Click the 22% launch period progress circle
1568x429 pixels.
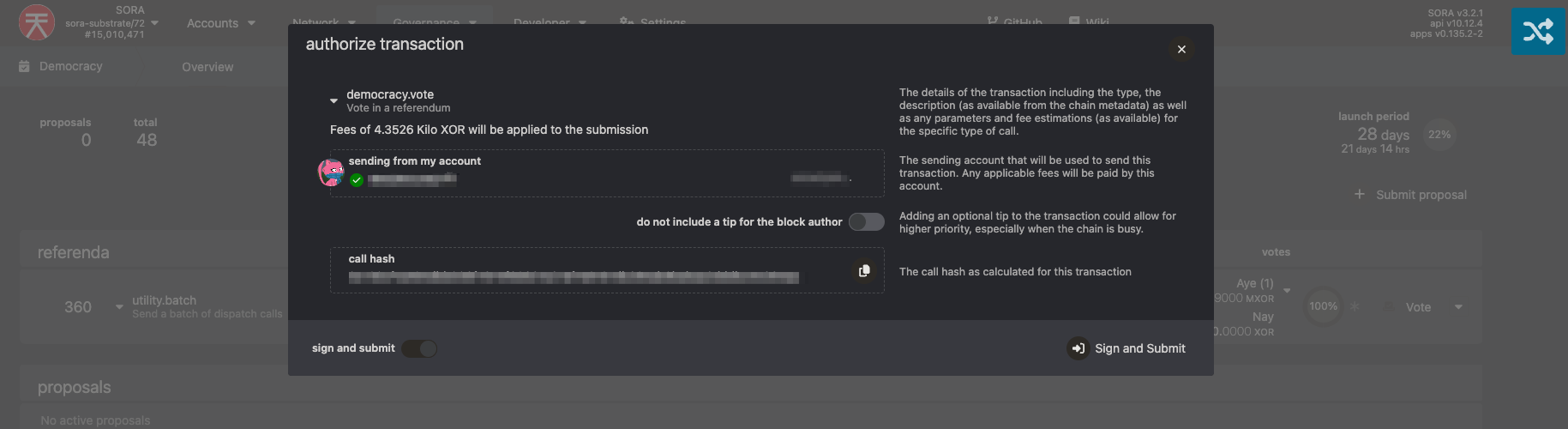(1439, 135)
